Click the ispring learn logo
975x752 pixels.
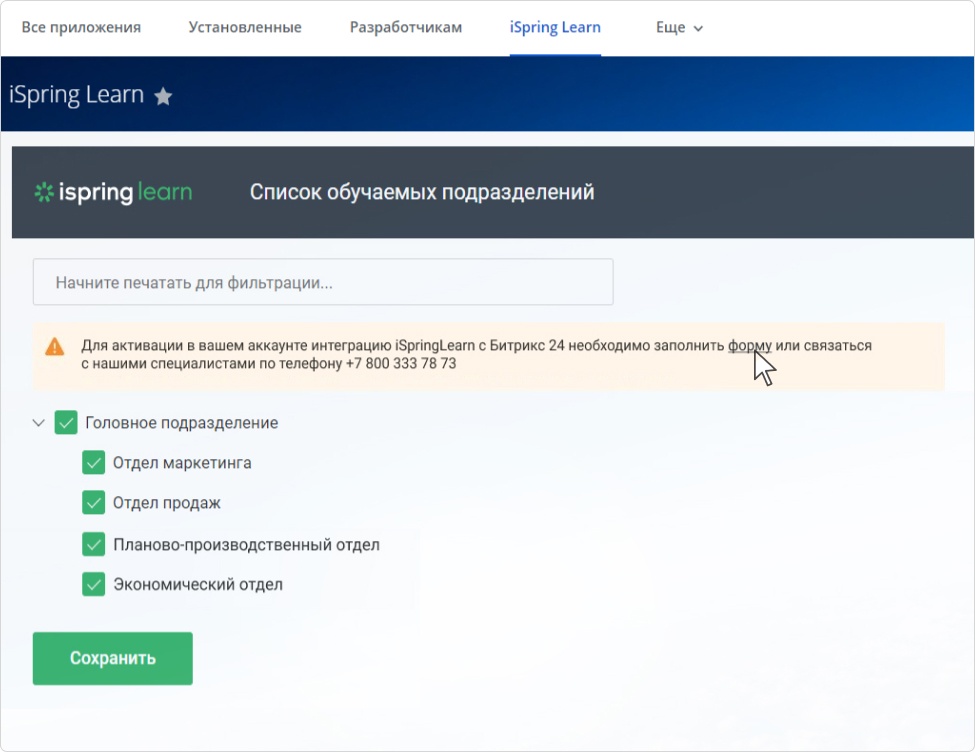[x=113, y=192]
